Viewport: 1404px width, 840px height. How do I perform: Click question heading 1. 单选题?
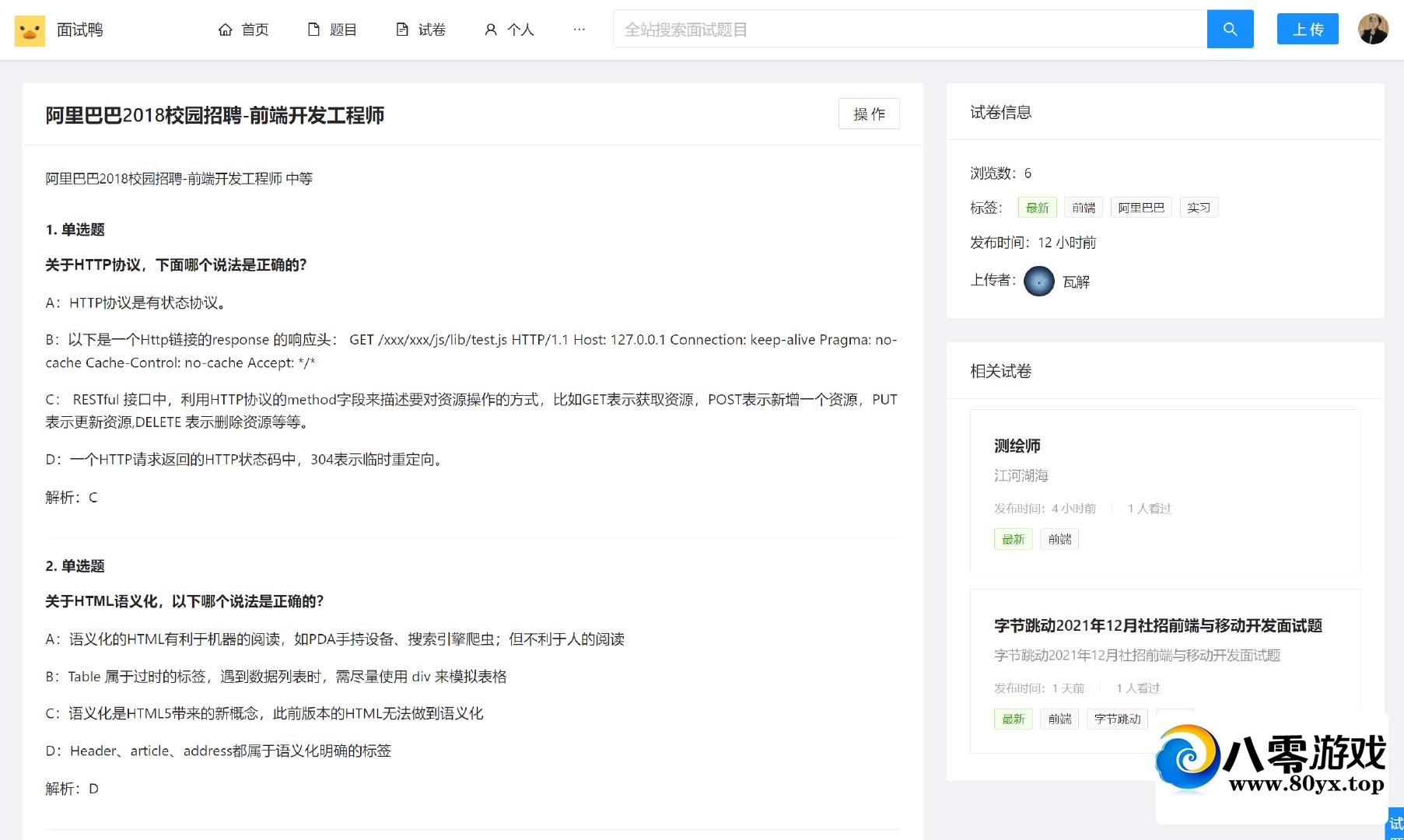75,229
